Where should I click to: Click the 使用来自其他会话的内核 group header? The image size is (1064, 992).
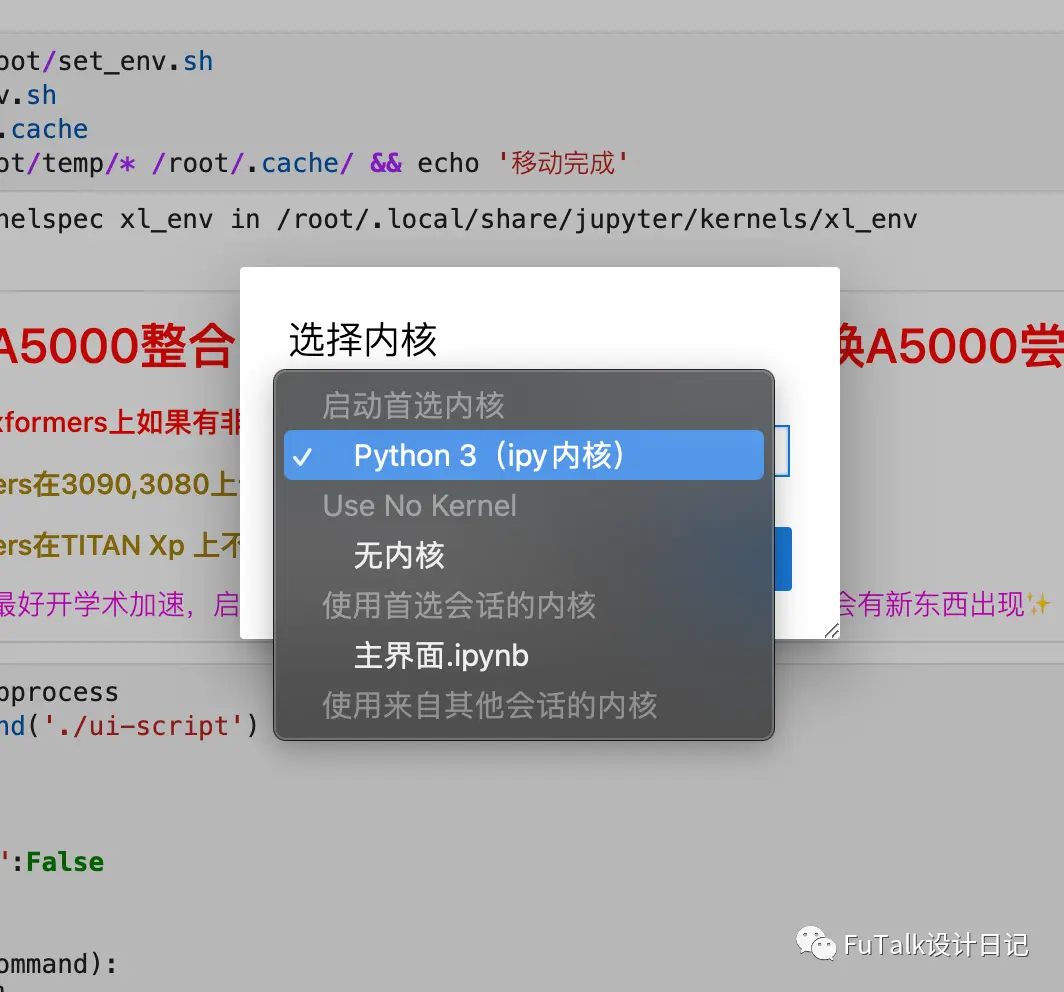click(489, 706)
